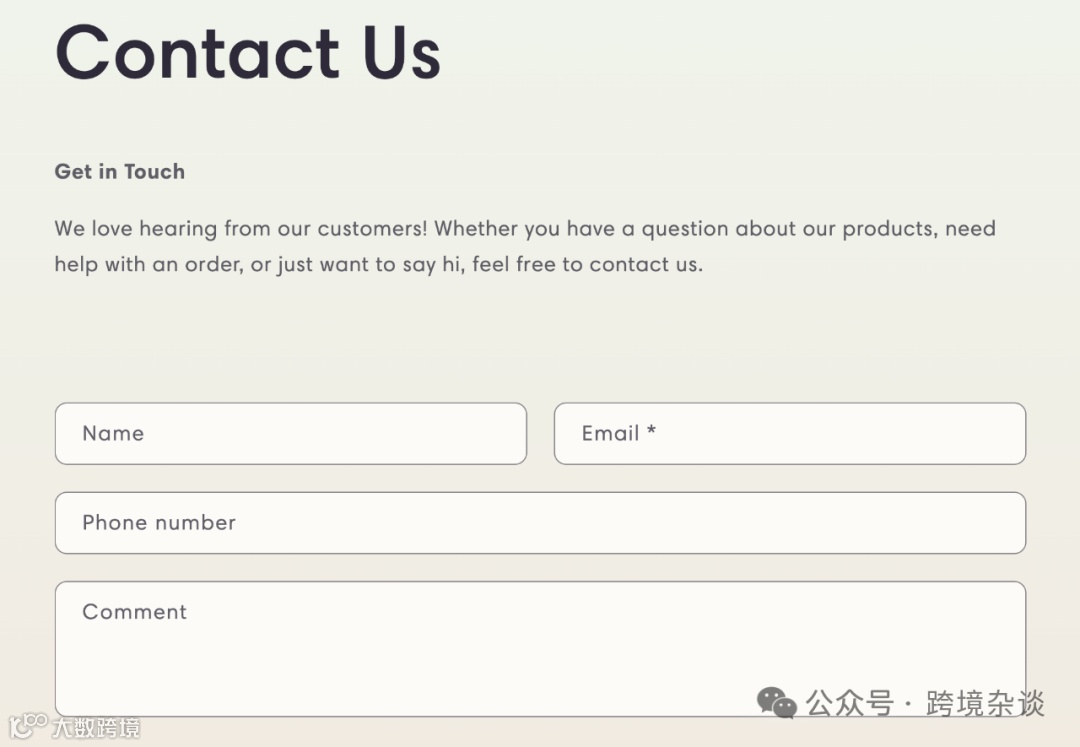1080x747 pixels.
Task: Click "We love hearing from our customers!" sentence
Action: 241,228
